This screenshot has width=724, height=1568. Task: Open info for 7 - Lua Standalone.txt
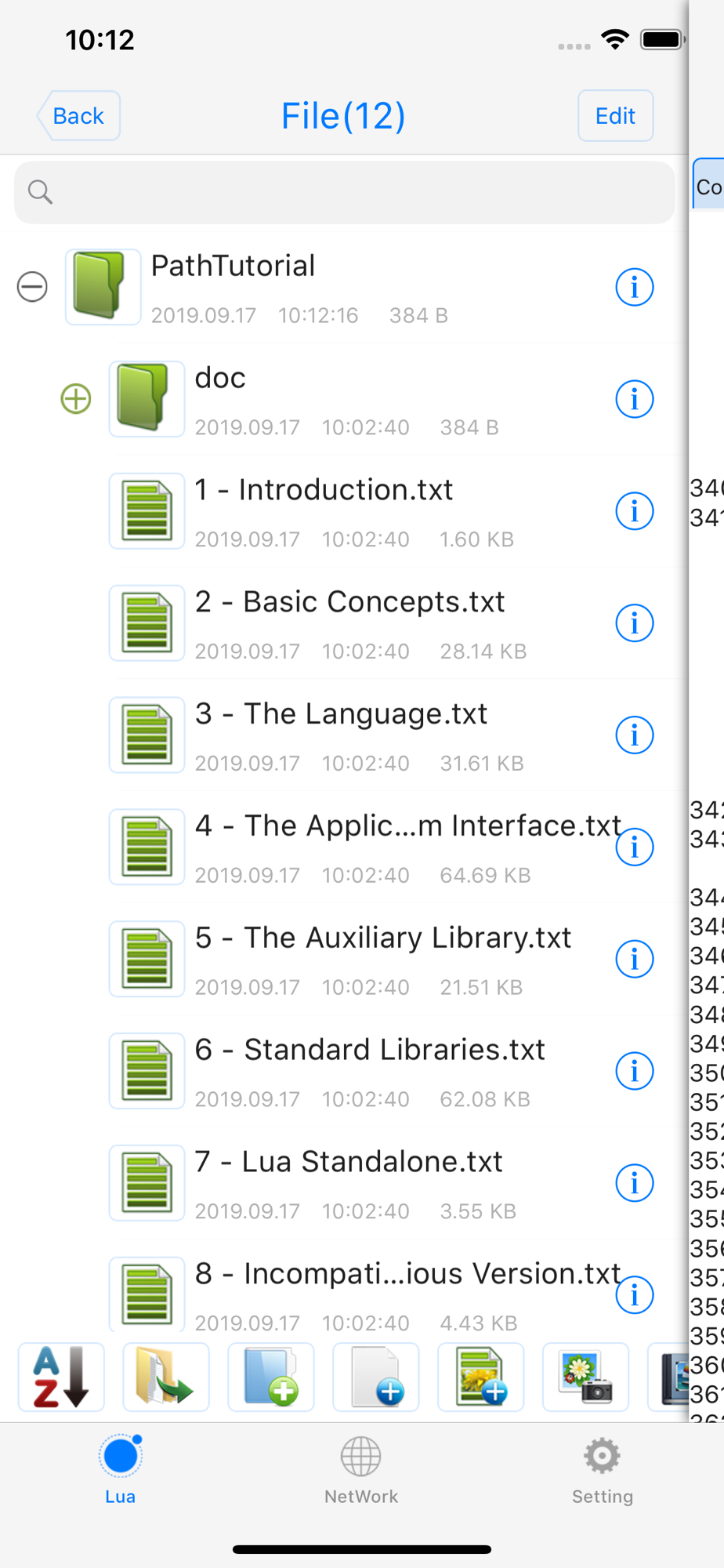635,1183
